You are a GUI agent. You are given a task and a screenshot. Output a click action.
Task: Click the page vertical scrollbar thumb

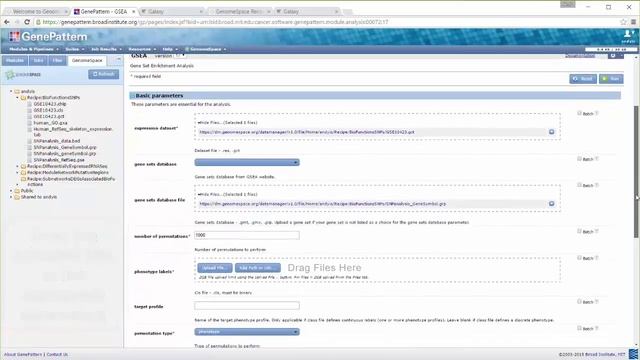point(636,171)
